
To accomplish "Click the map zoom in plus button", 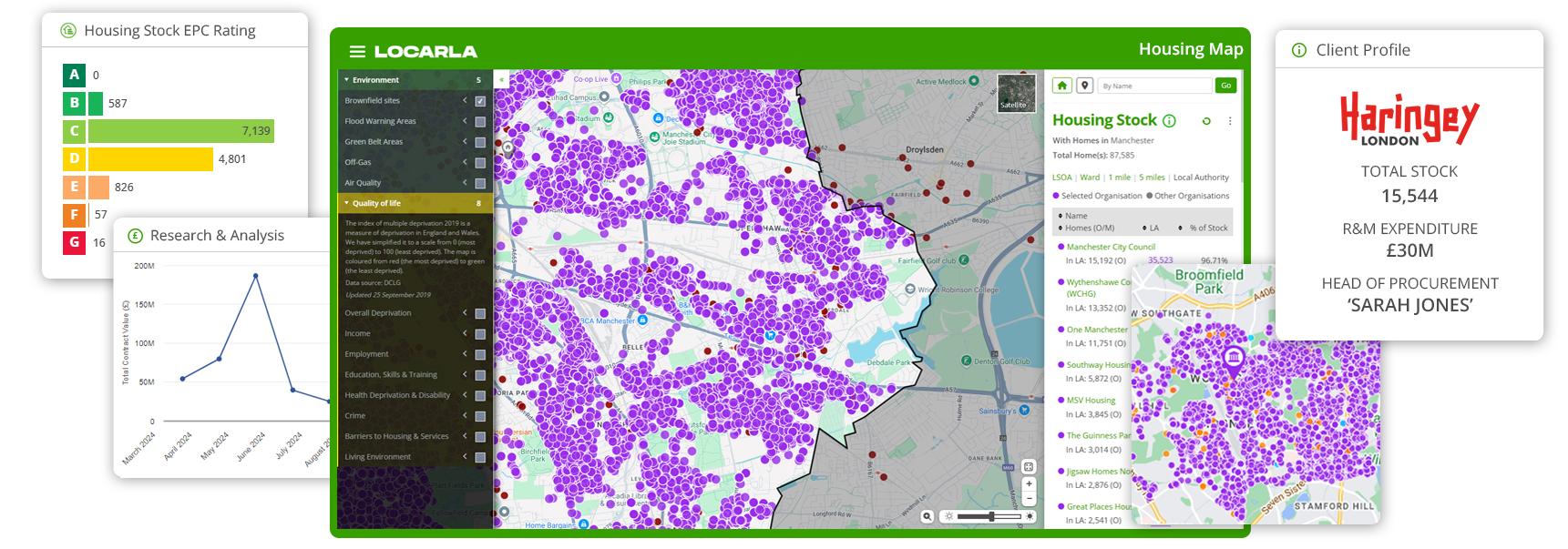I will click(1029, 483).
